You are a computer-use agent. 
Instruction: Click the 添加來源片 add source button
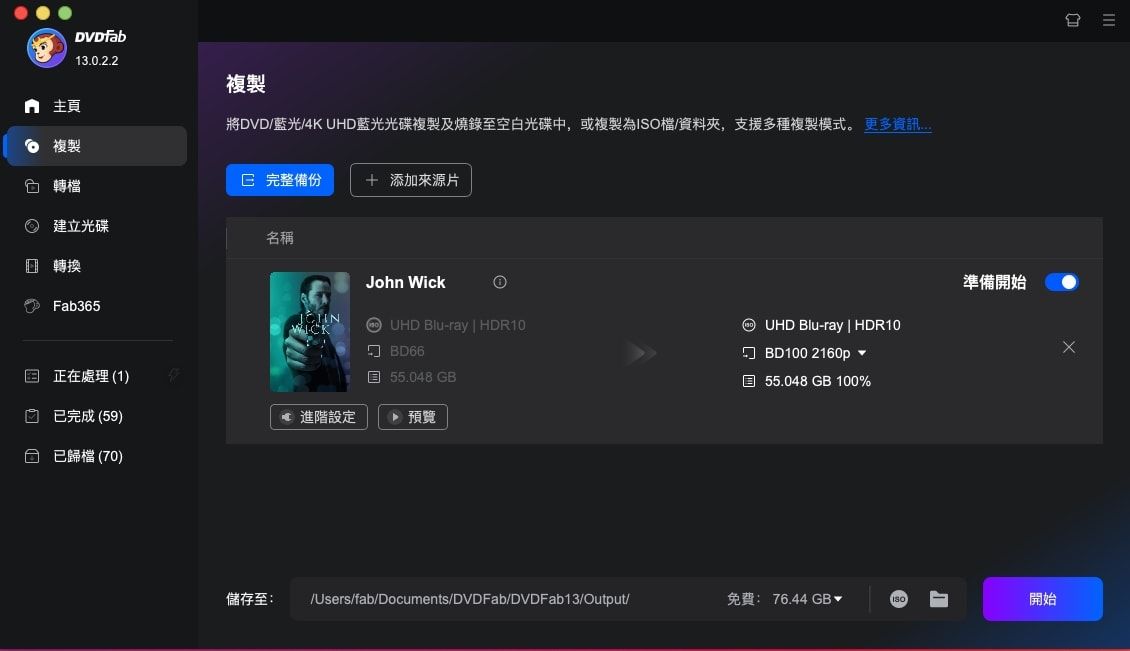coord(411,180)
